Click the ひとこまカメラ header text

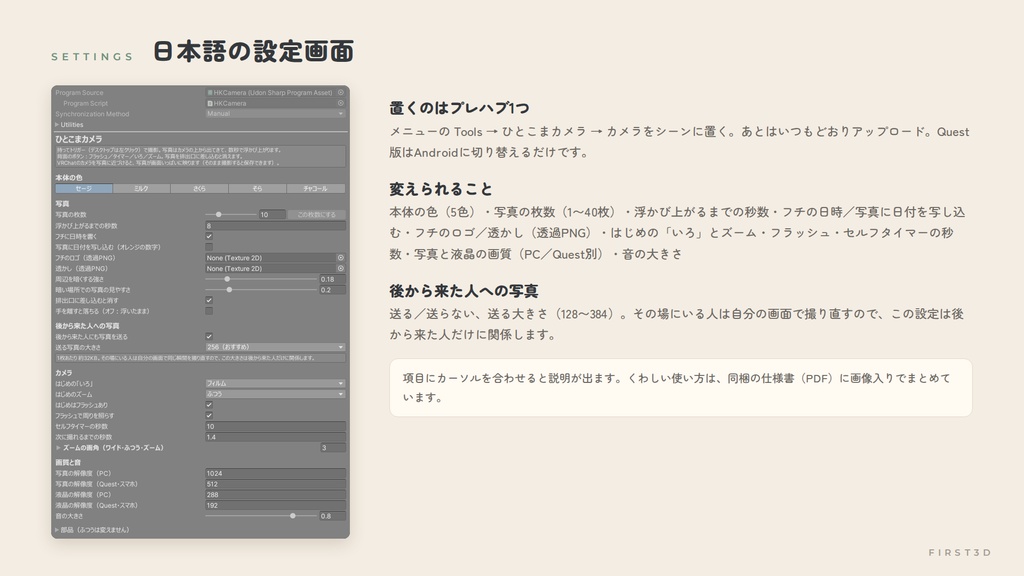78,139
